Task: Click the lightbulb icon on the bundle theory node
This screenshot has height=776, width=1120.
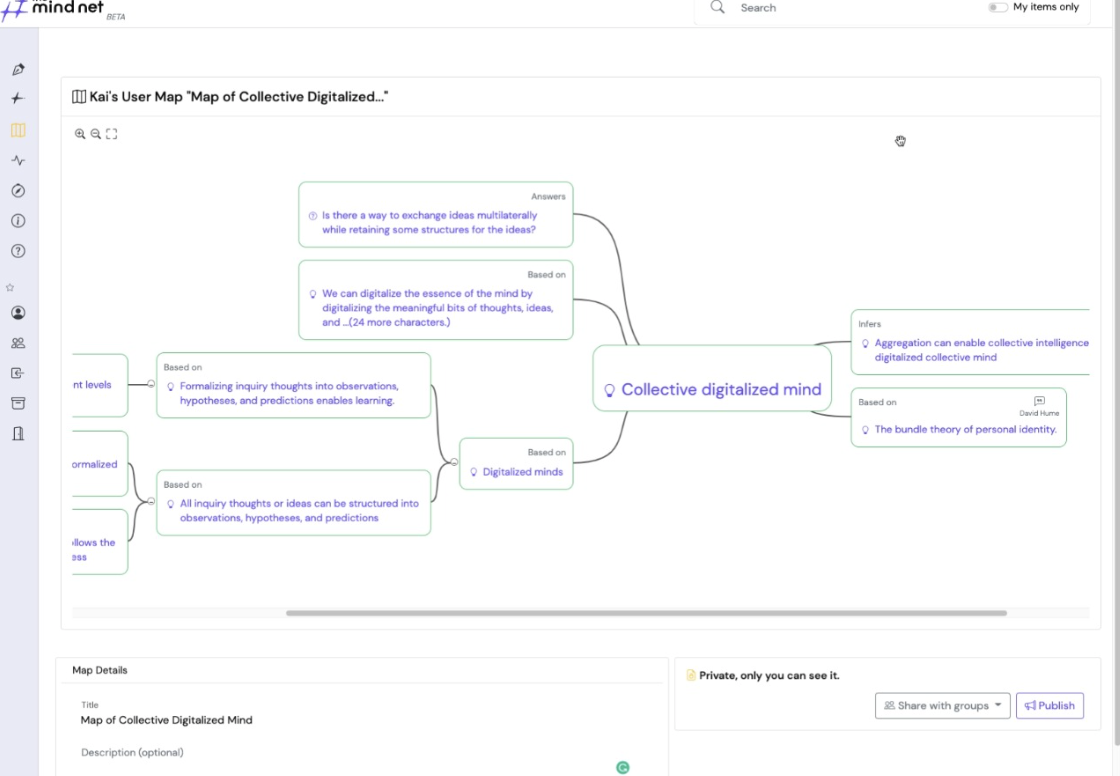Action: (865, 430)
